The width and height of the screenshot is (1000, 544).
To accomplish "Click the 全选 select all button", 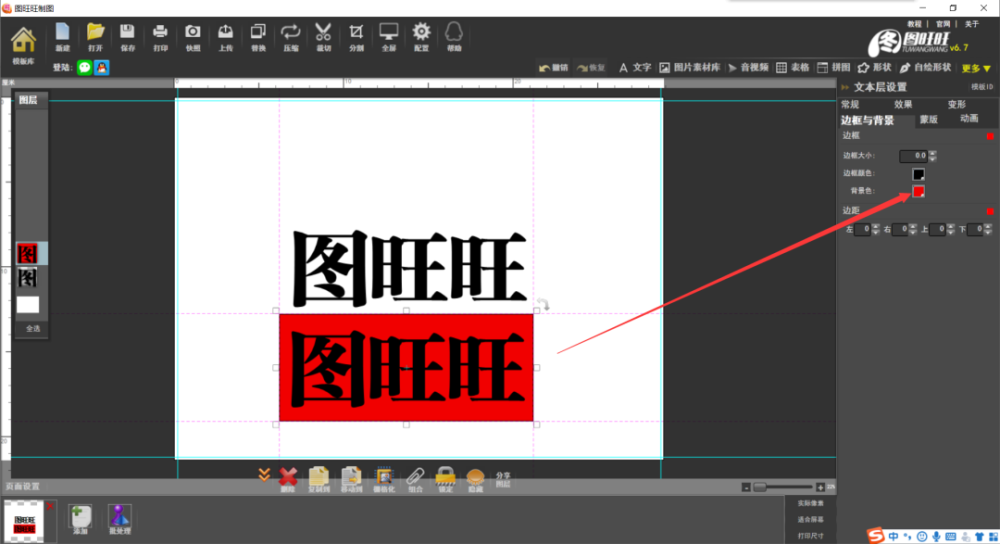I will tap(33, 328).
